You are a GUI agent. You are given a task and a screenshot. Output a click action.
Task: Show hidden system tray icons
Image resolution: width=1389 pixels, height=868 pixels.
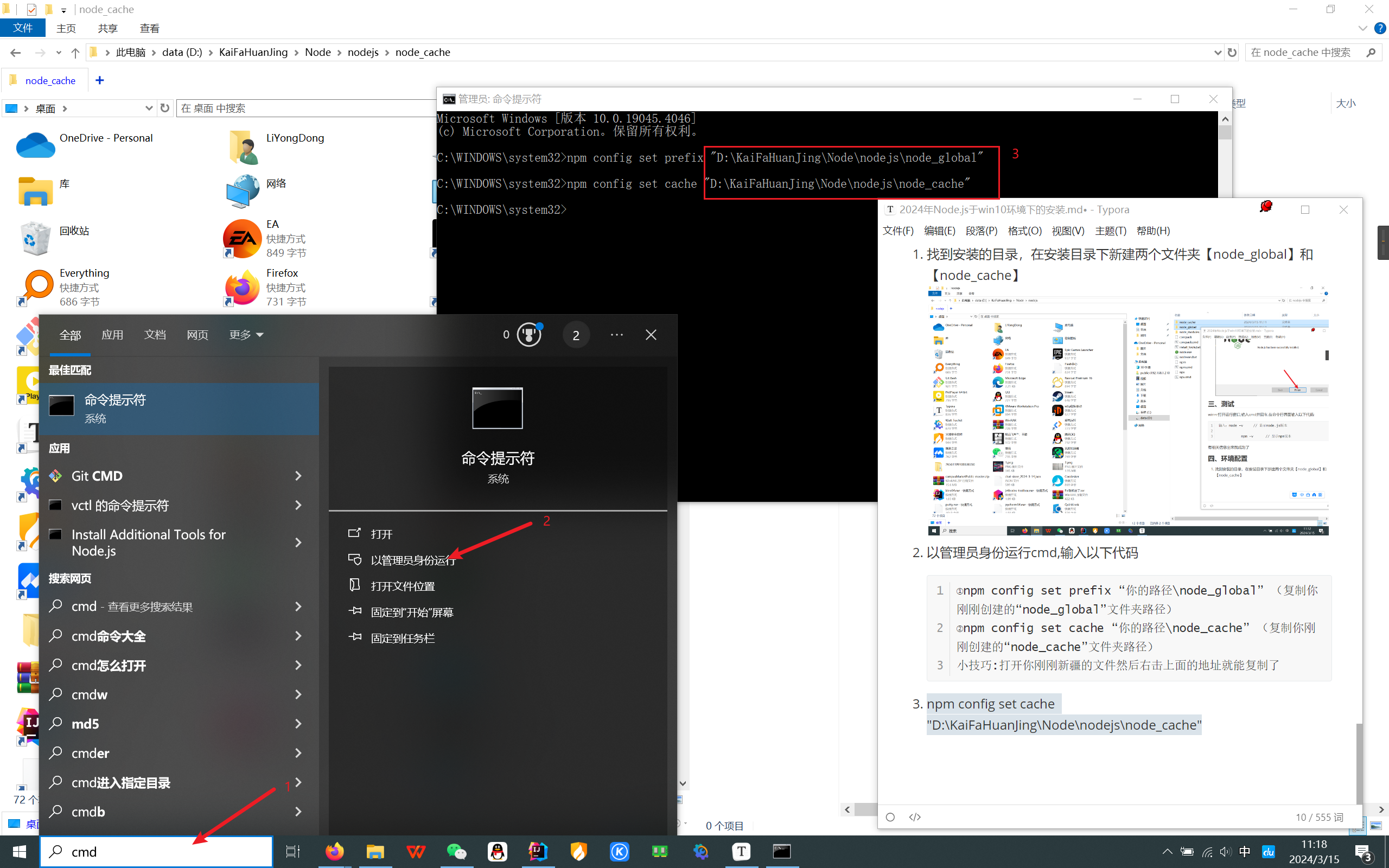click(1167, 851)
